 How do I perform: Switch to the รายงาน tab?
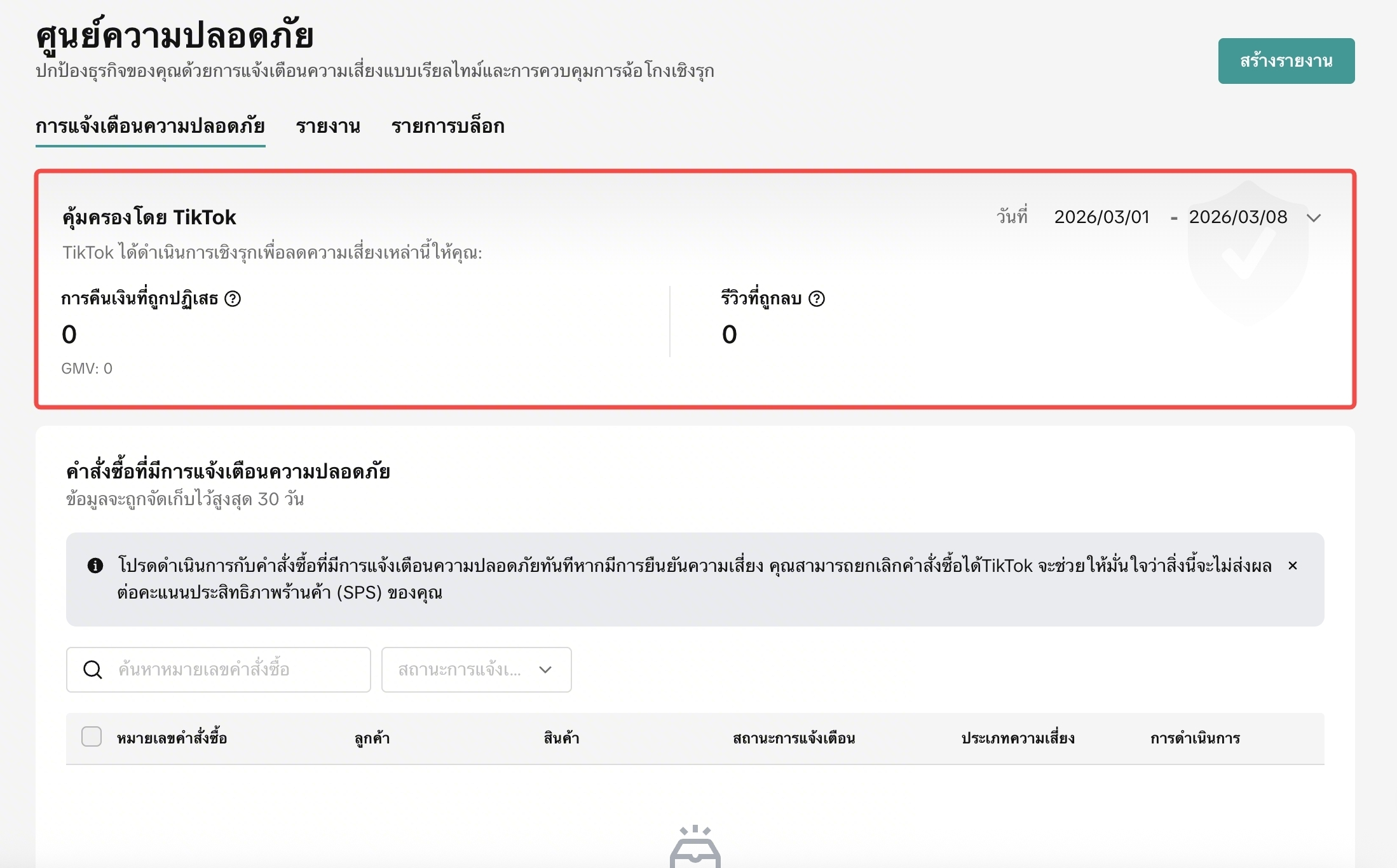click(x=328, y=126)
